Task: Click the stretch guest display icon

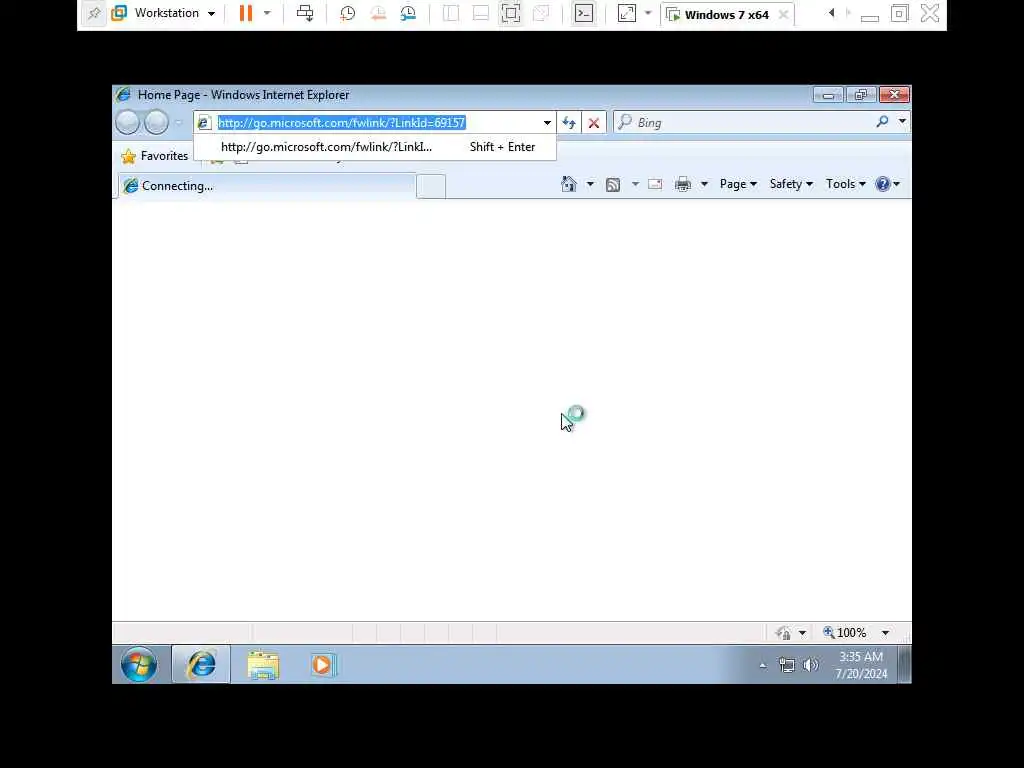Action: tap(627, 13)
